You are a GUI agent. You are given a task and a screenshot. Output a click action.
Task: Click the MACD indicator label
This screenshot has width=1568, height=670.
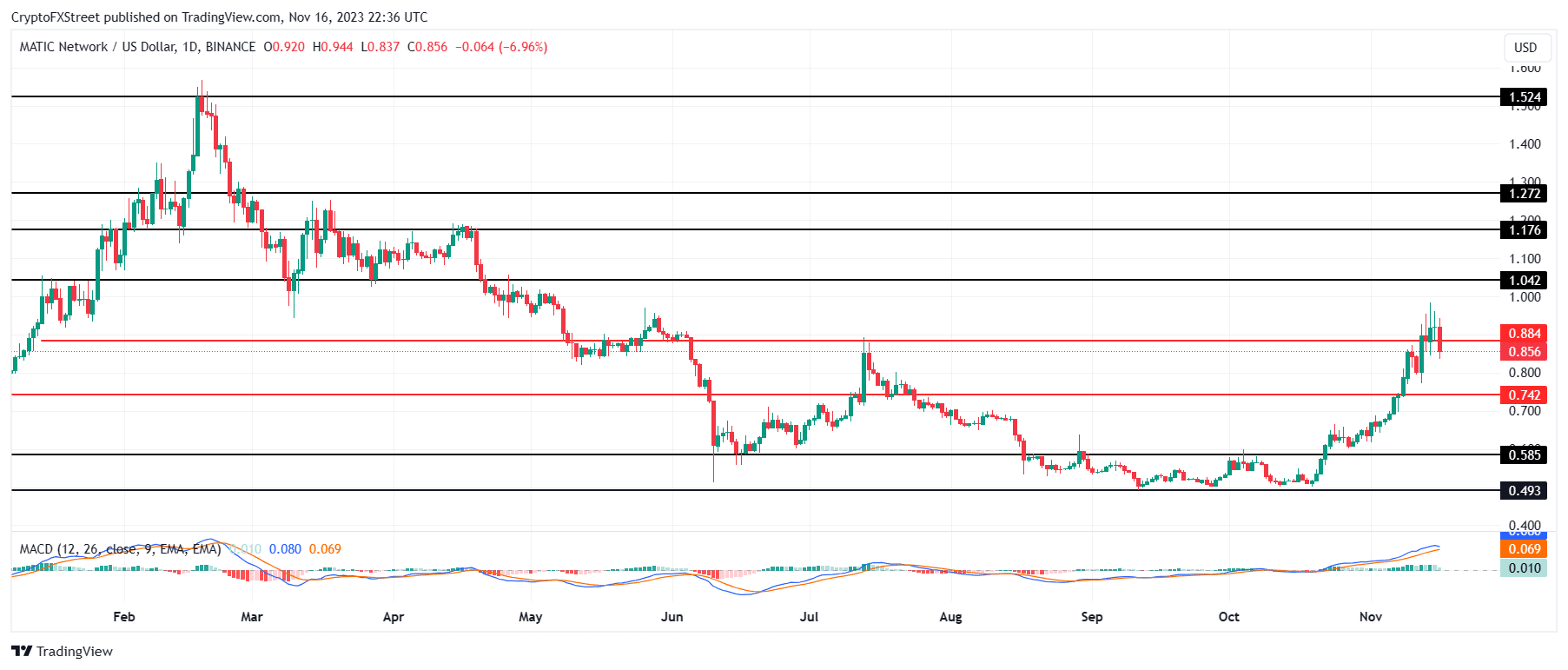(120, 549)
